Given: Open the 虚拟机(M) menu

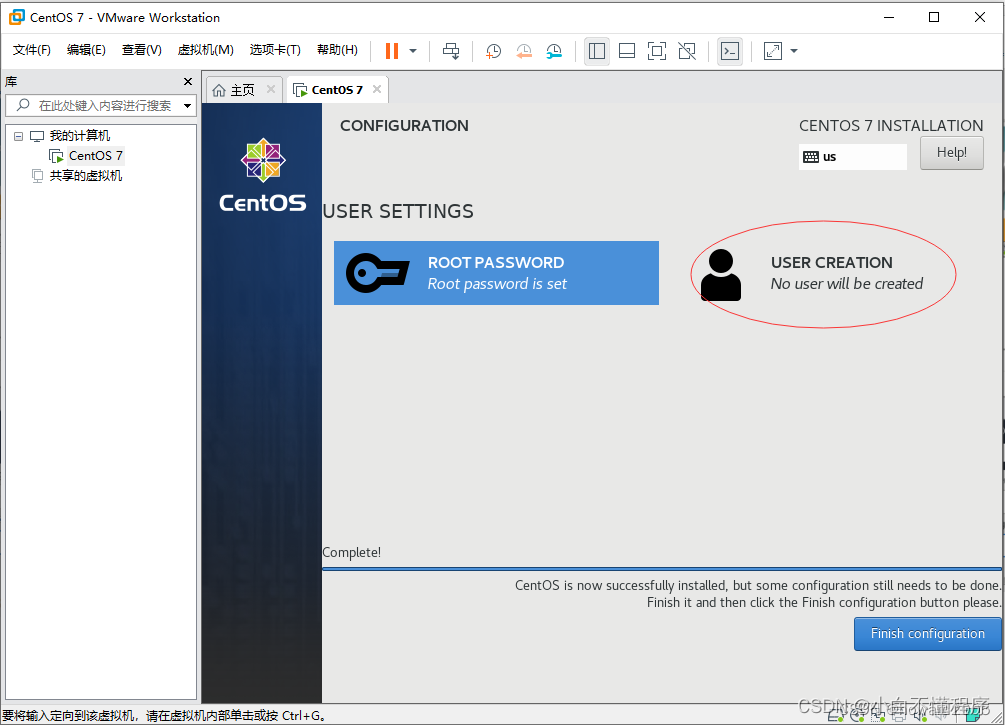Looking at the screenshot, I should coord(205,50).
